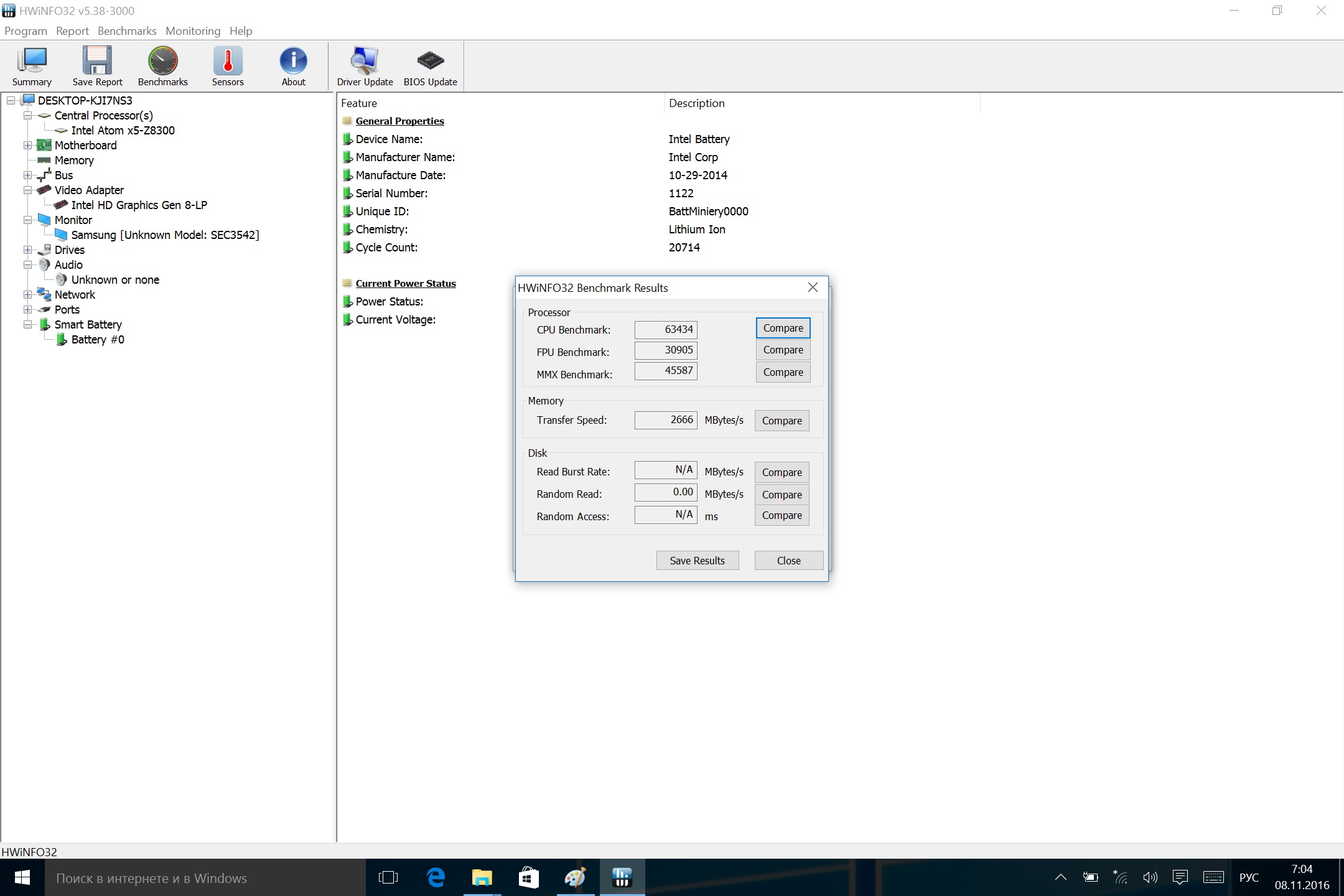Open the Help menu
The width and height of the screenshot is (1344, 896).
[x=241, y=30]
